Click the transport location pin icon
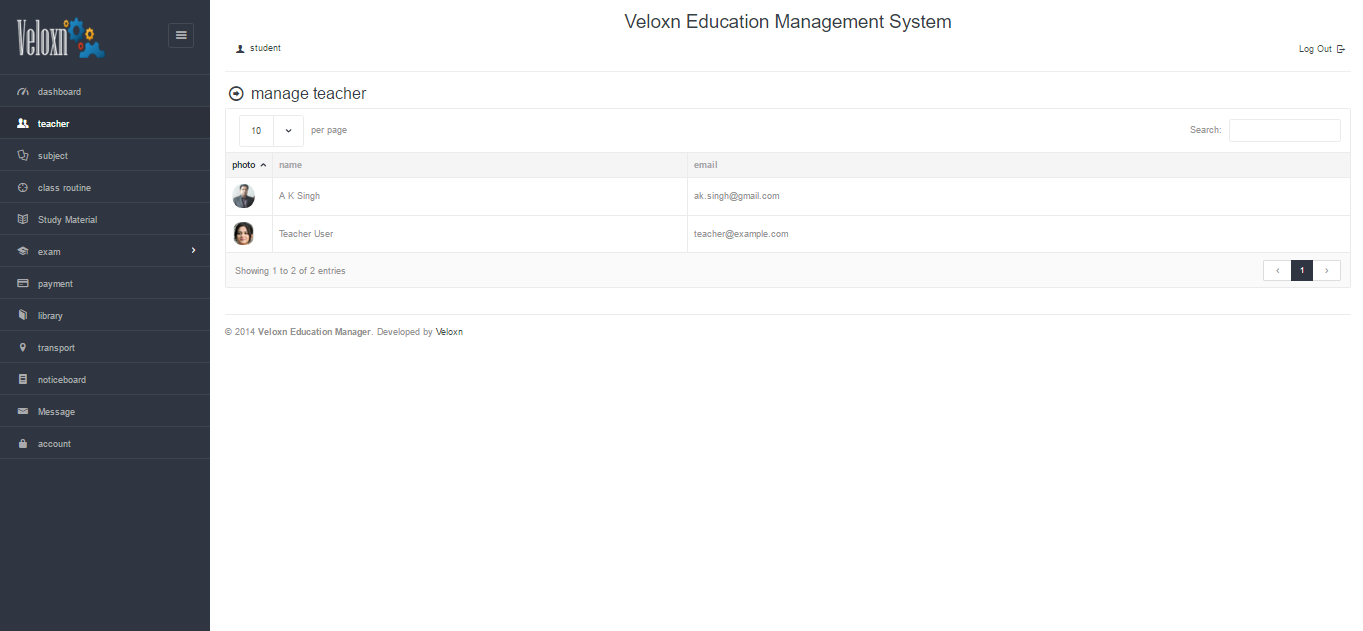This screenshot has height=631, width=1363. (x=23, y=348)
